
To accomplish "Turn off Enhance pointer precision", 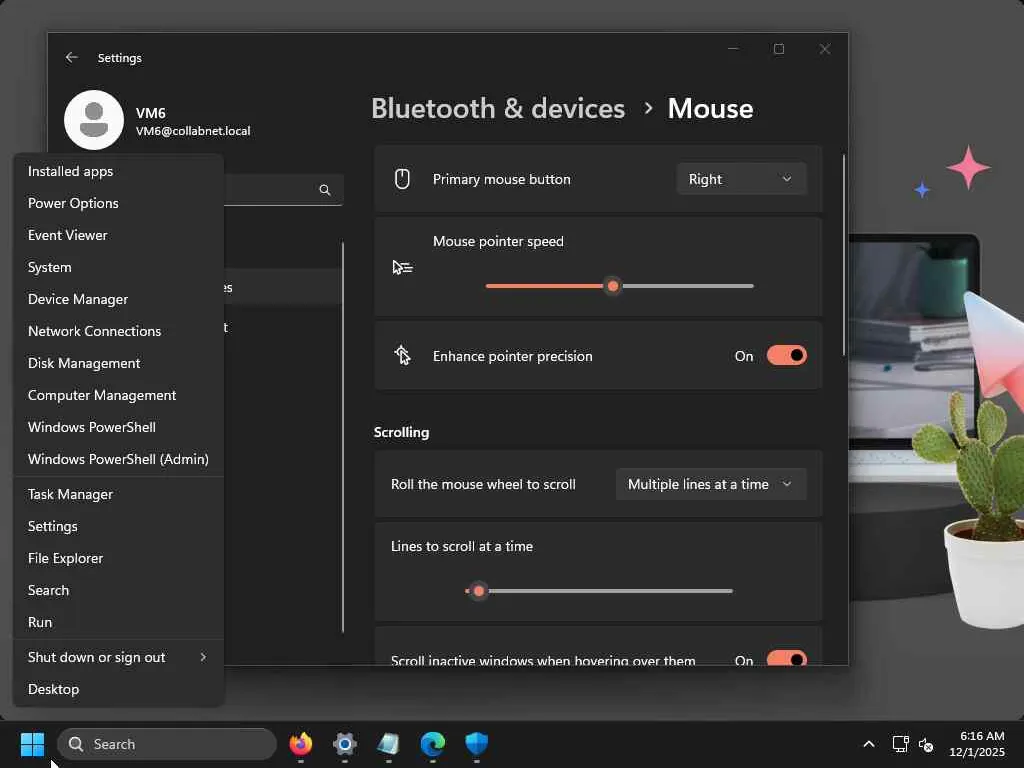I will point(786,356).
